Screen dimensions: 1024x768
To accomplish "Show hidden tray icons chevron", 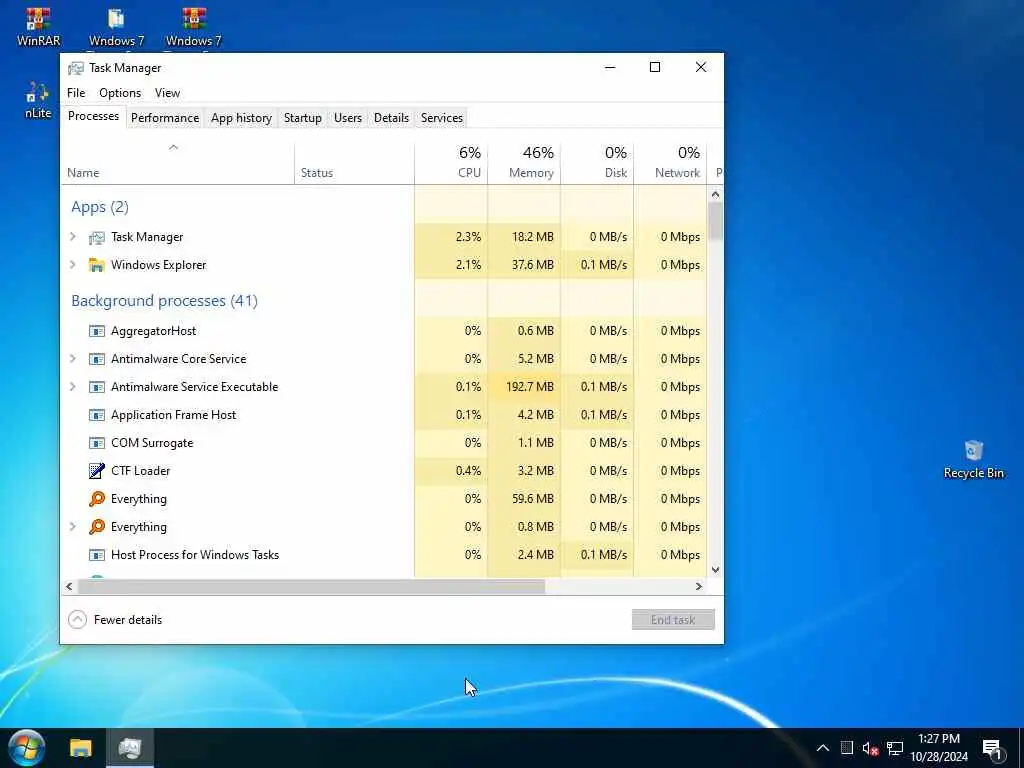I will coord(823,748).
